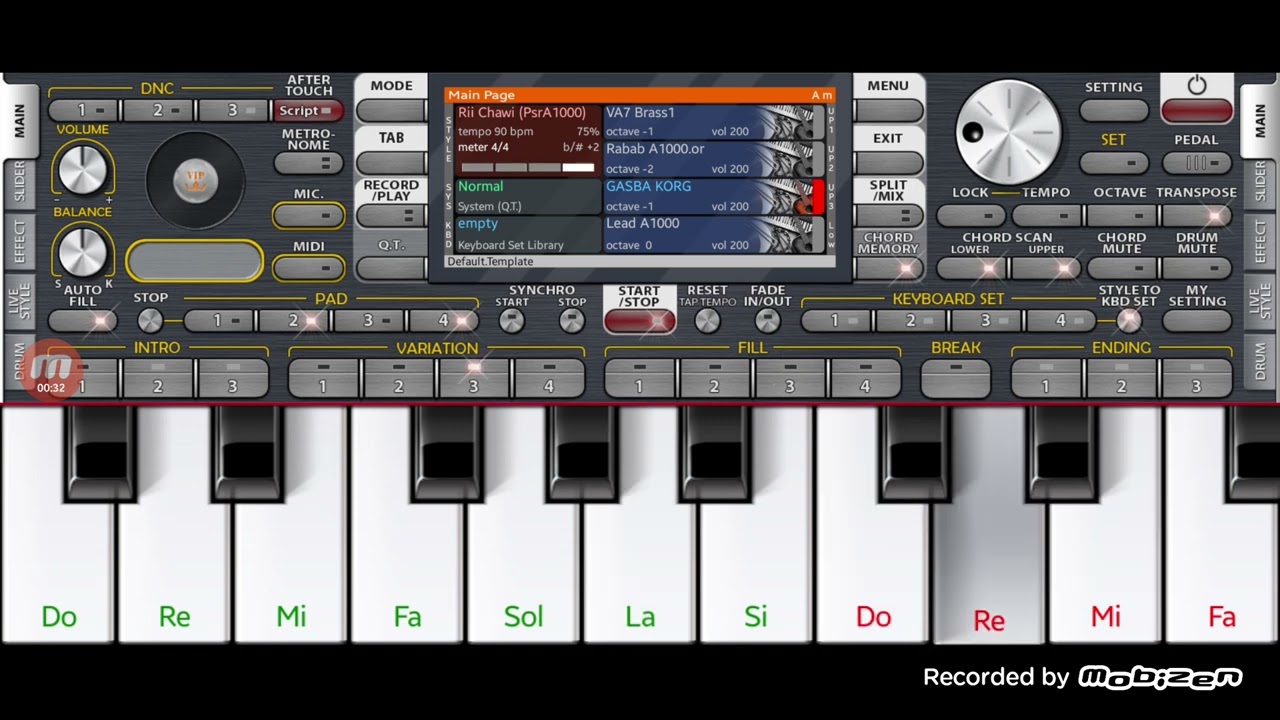Image resolution: width=1280 pixels, height=720 pixels.
Task: Toggle the Auto Fill button
Action: (x=83, y=321)
